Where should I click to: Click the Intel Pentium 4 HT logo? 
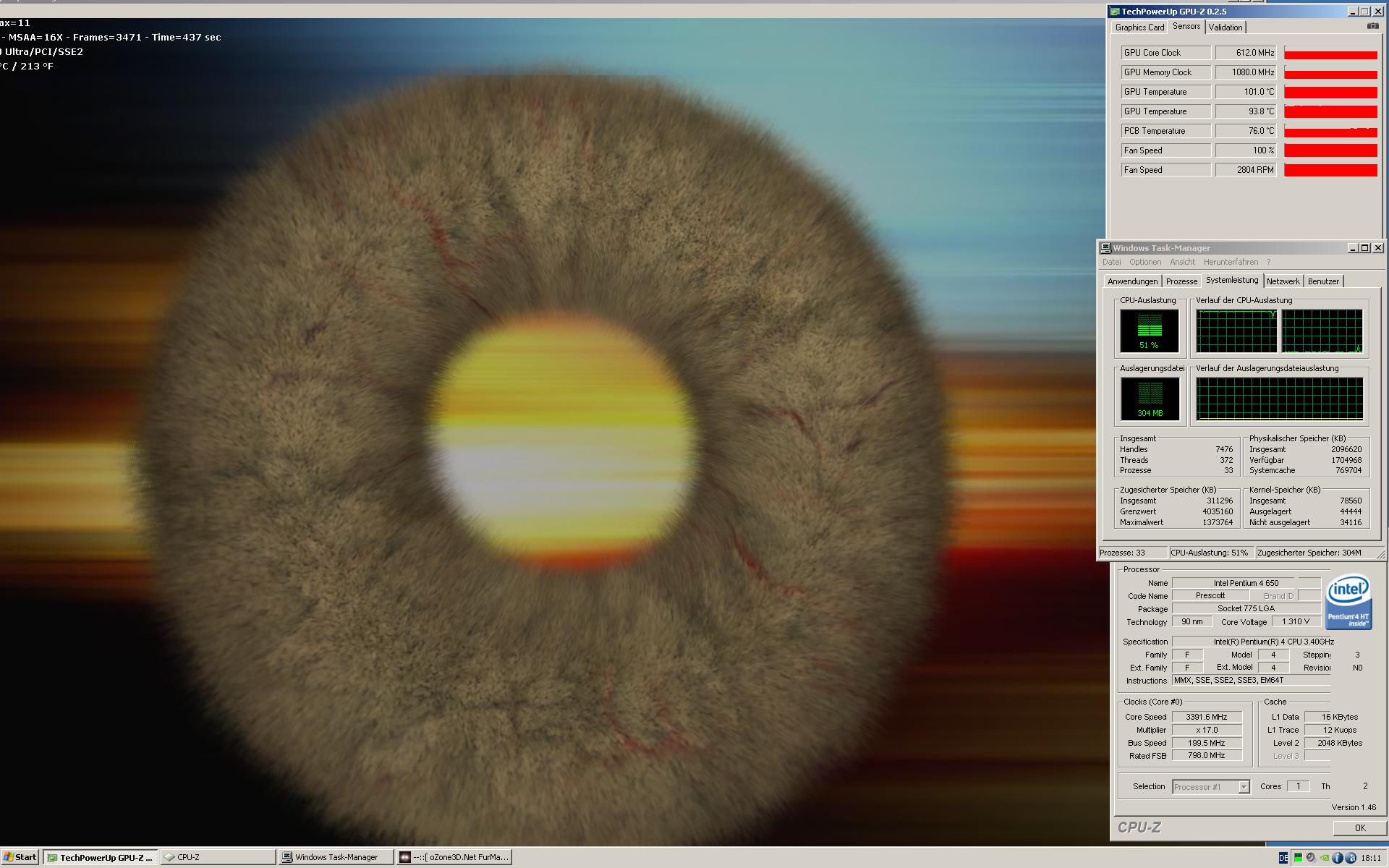(x=1348, y=601)
